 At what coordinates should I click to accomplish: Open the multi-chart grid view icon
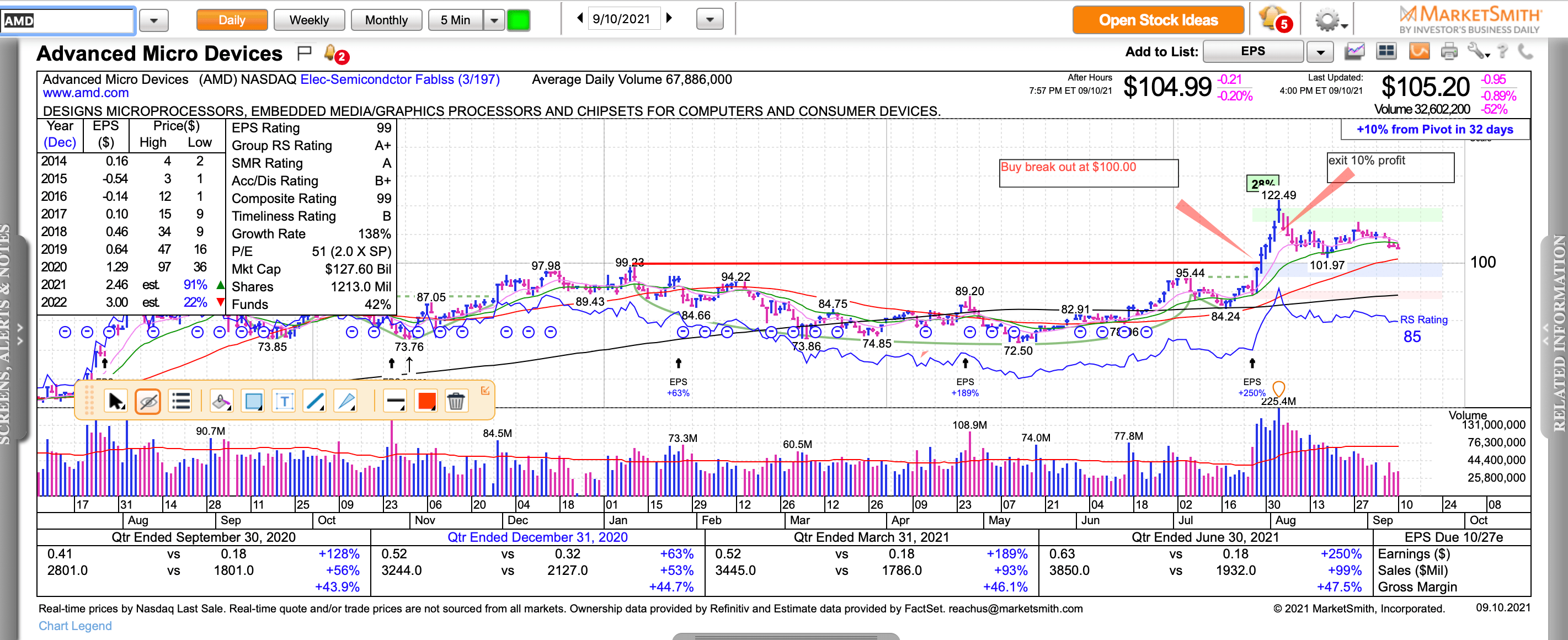point(1386,52)
